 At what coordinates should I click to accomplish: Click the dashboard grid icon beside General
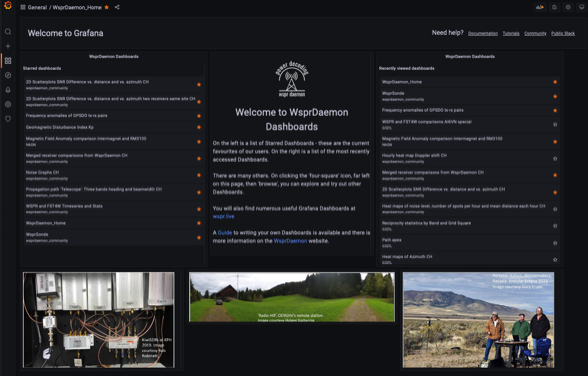point(22,7)
